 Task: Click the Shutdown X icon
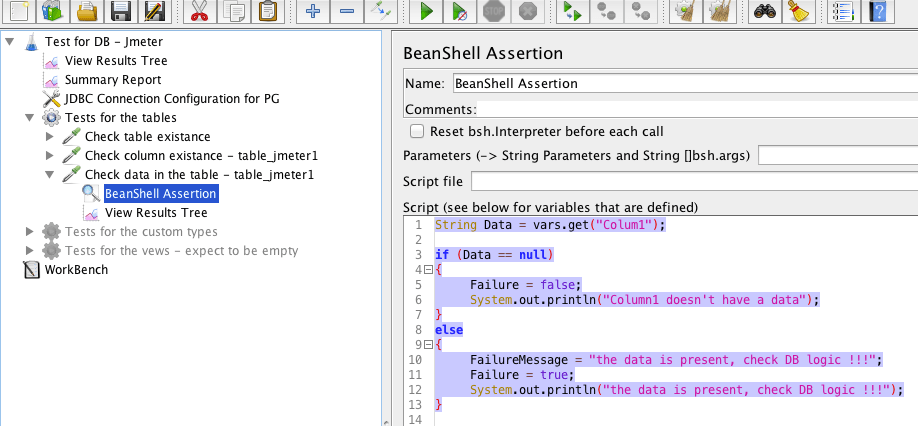coord(528,11)
